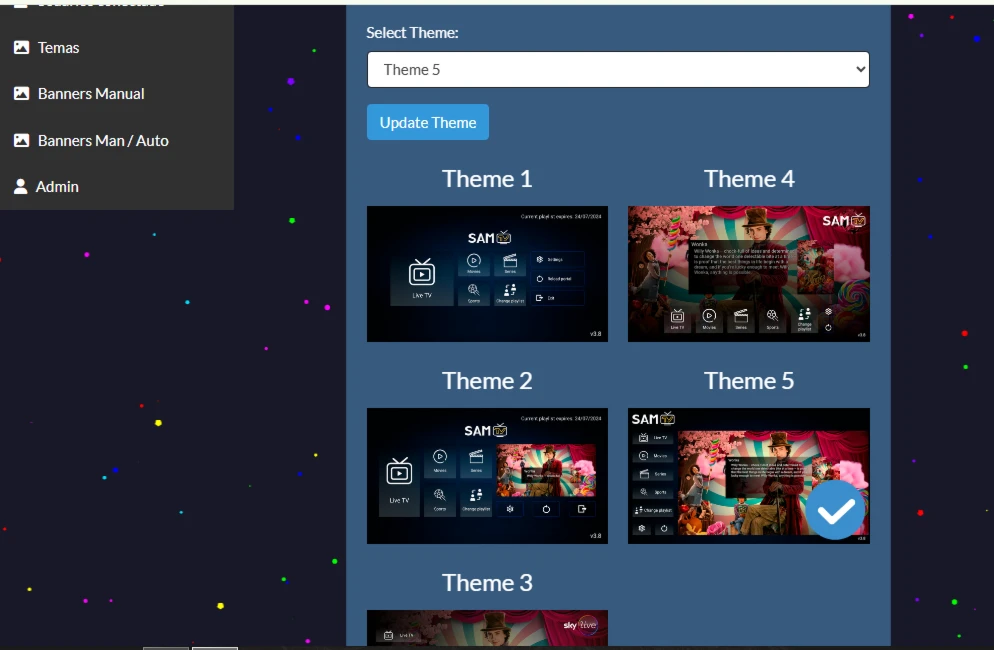The width and height of the screenshot is (994, 650).
Task: Click the Theme 3 heading text
Action: [x=487, y=583]
